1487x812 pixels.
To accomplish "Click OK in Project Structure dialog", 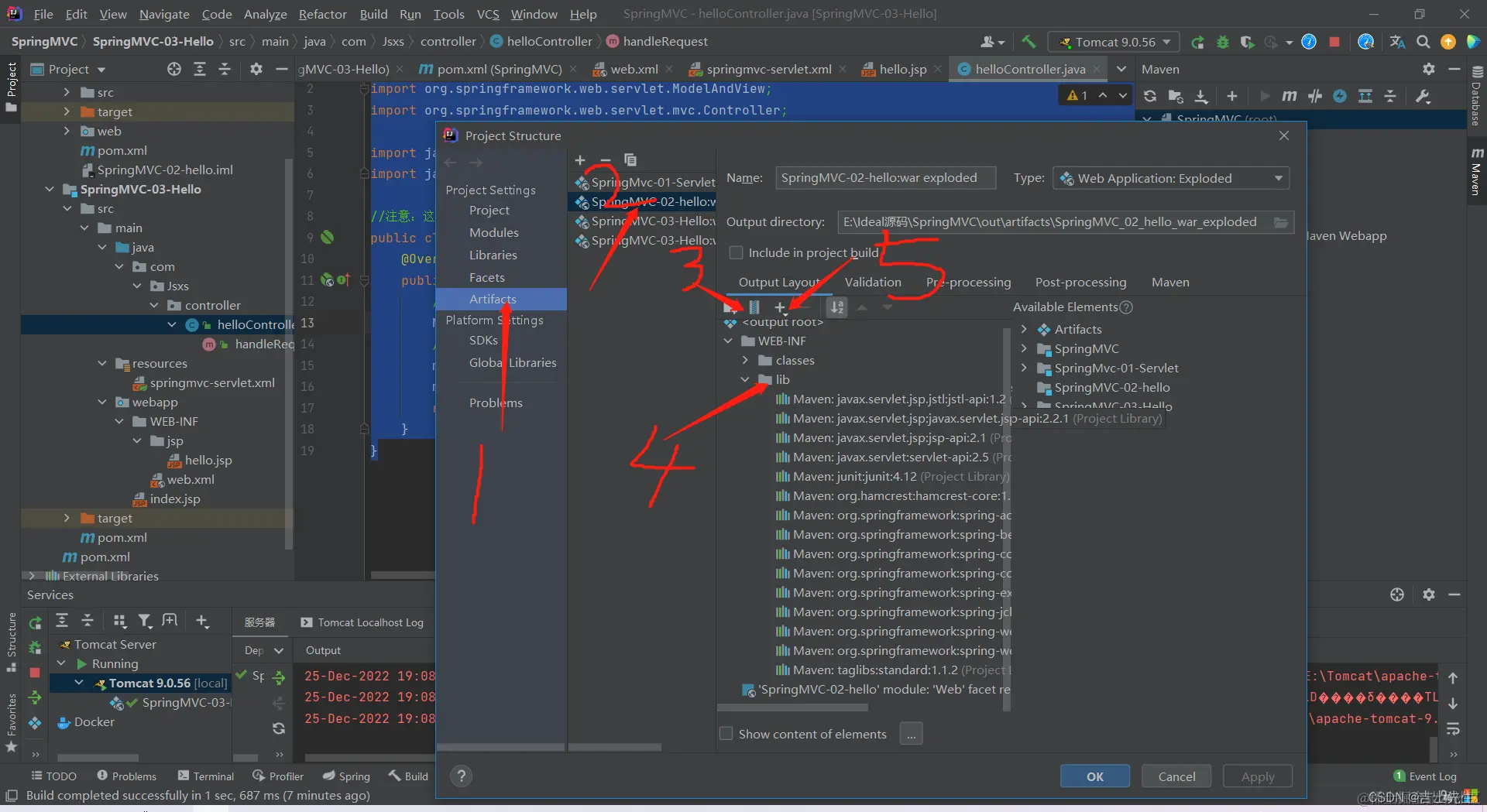I will 1094,776.
